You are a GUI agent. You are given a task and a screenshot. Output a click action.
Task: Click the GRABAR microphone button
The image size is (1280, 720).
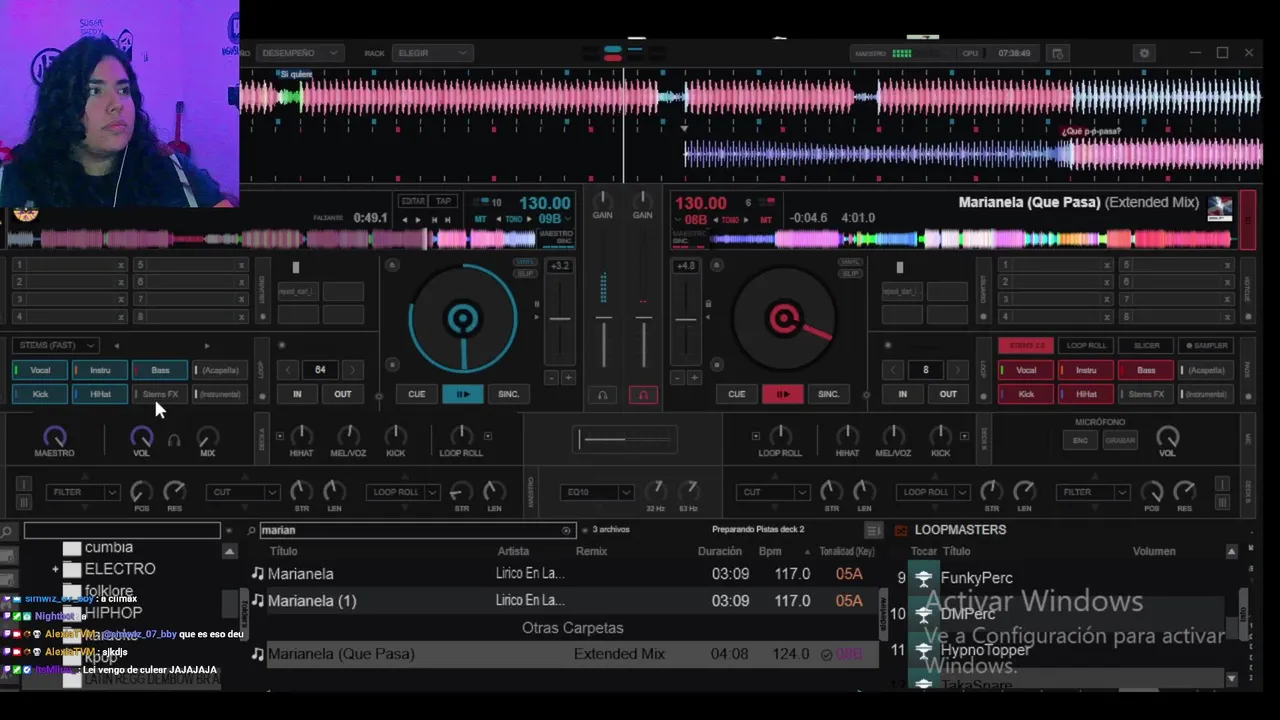pyautogui.click(x=1120, y=440)
